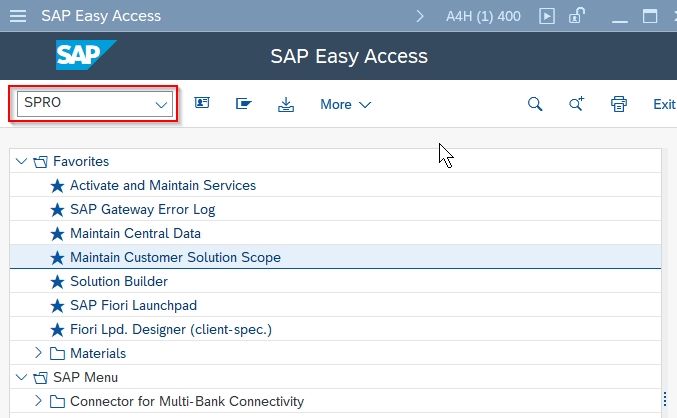Click the Exit button
This screenshot has height=418, width=677.
pos(664,104)
